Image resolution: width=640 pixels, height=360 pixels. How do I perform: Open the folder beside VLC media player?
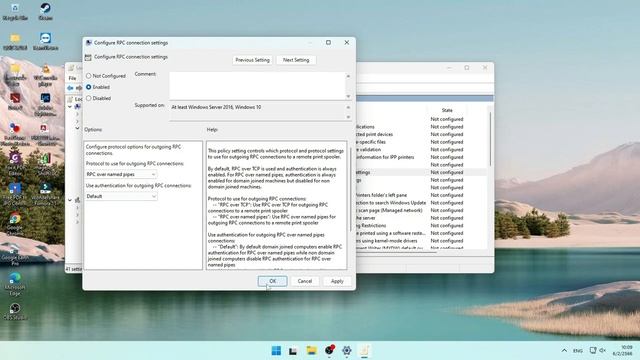(15, 75)
